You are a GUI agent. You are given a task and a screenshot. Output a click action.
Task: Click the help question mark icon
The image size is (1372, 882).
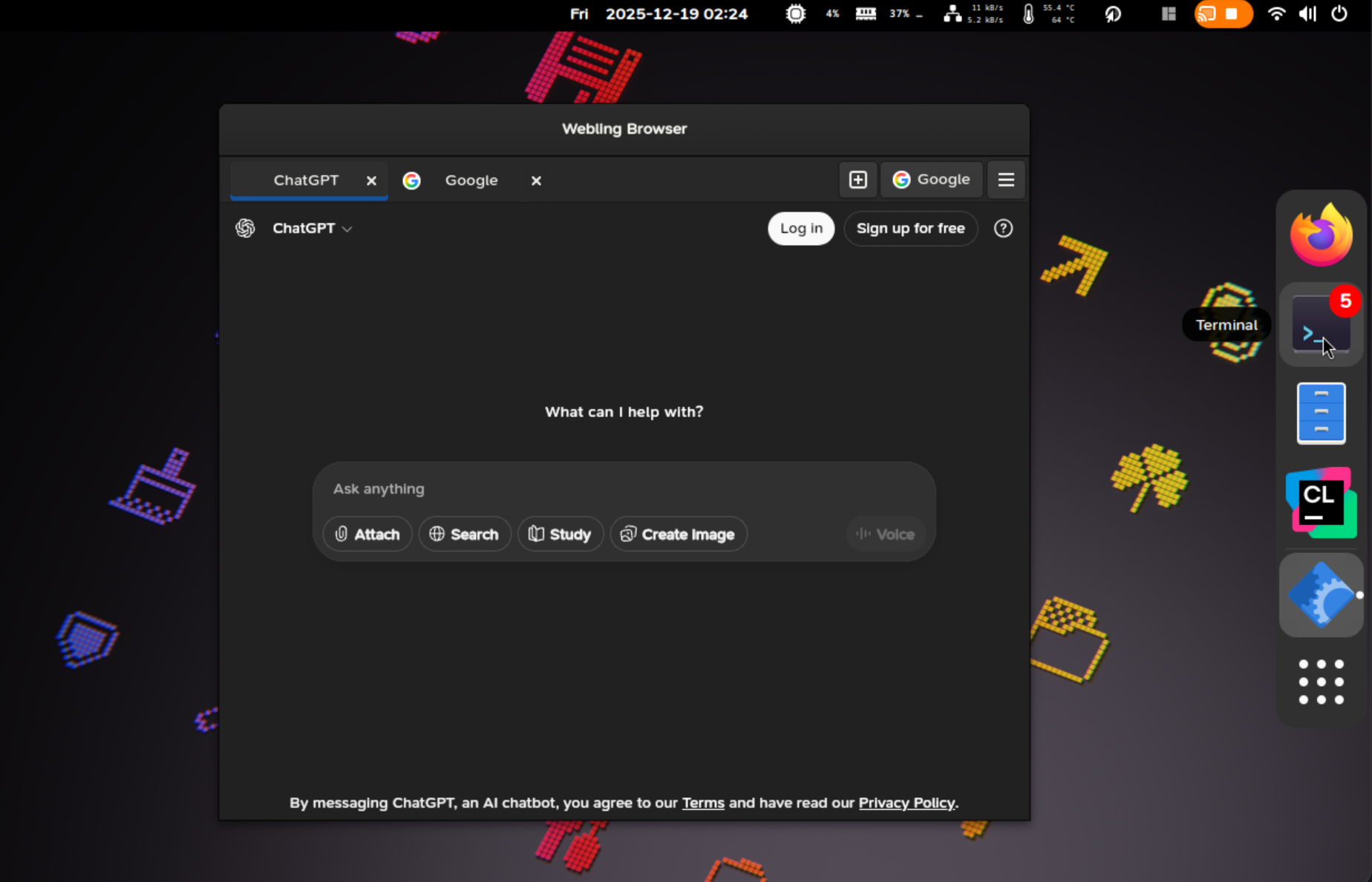pyautogui.click(x=1003, y=229)
